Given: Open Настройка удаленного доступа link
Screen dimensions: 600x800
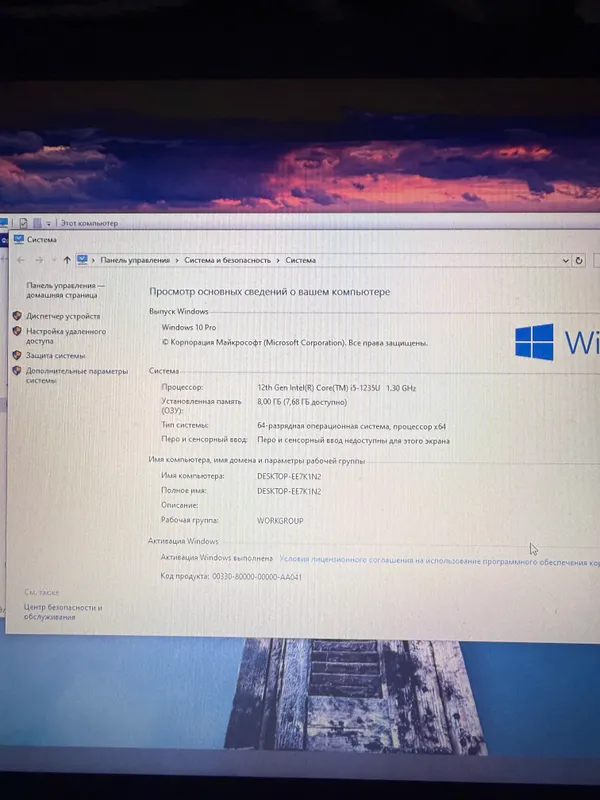Looking at the screenshot, I should [x=66, y=336].
